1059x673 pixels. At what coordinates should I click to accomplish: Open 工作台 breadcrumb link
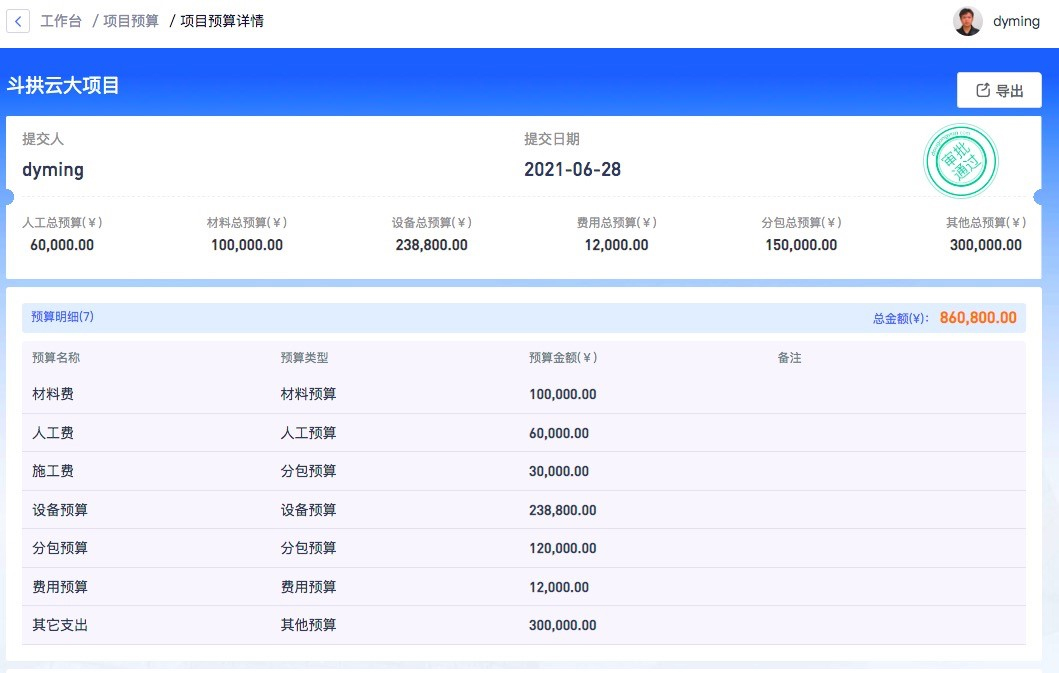[x=61, y=21]
